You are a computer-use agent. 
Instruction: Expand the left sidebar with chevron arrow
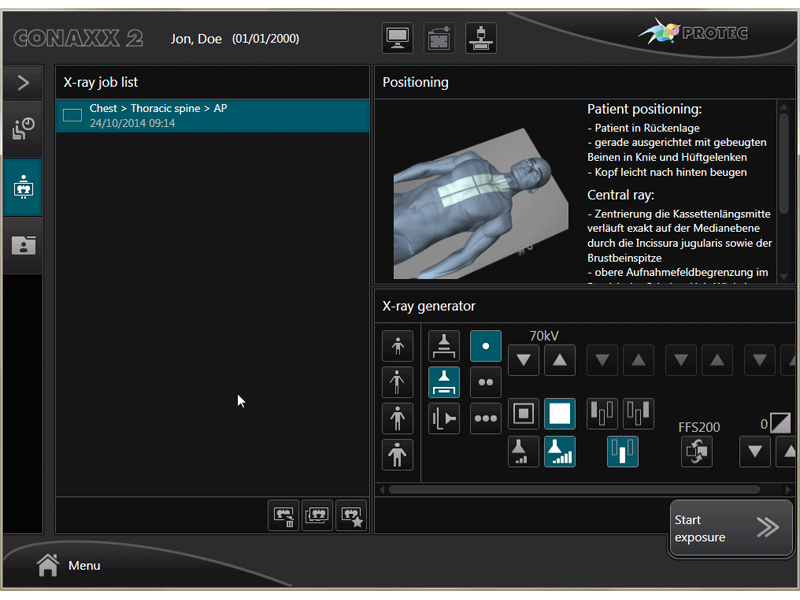pyautogui.click(x=22, y=83)
